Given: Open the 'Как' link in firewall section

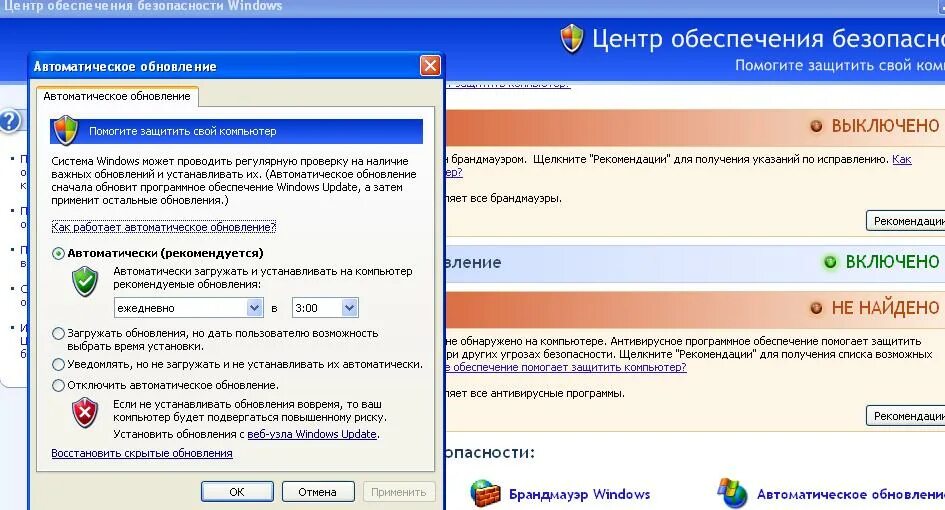Looking at the screenshot, I should point(902,159).
